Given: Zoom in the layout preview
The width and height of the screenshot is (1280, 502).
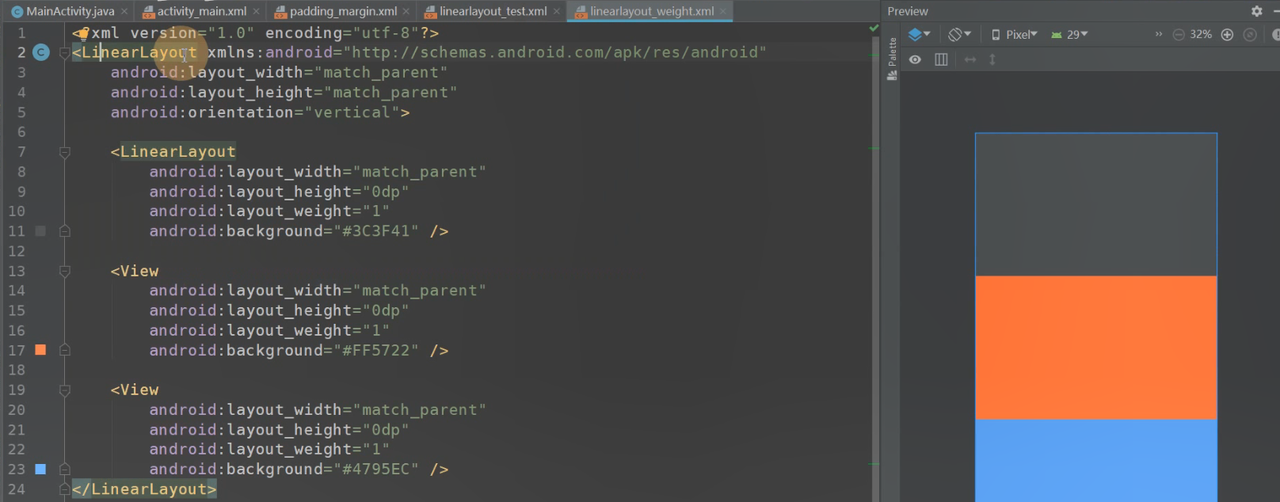Looking at the screenshot, I should tap(1227, 34).
